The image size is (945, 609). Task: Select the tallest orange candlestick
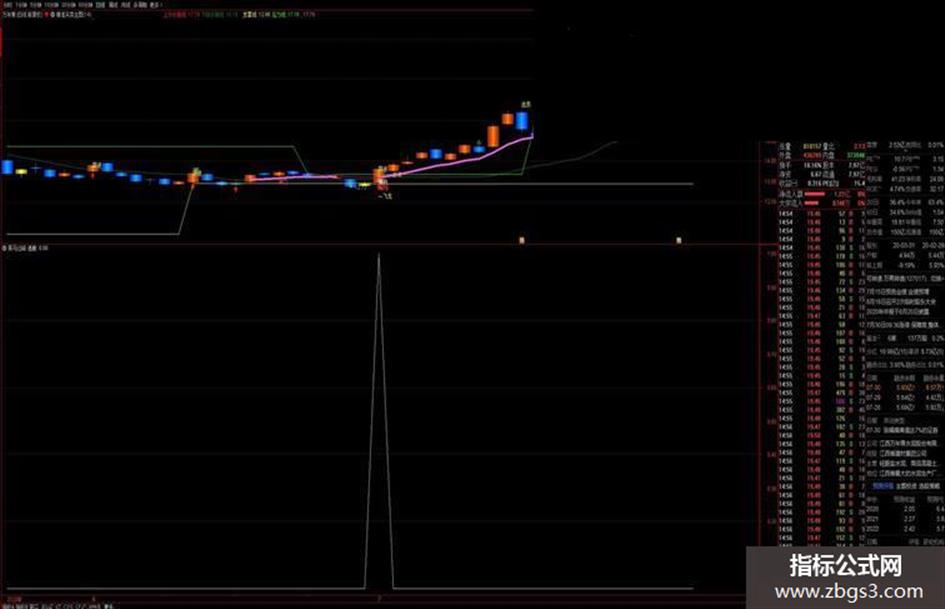click(493, 136)
